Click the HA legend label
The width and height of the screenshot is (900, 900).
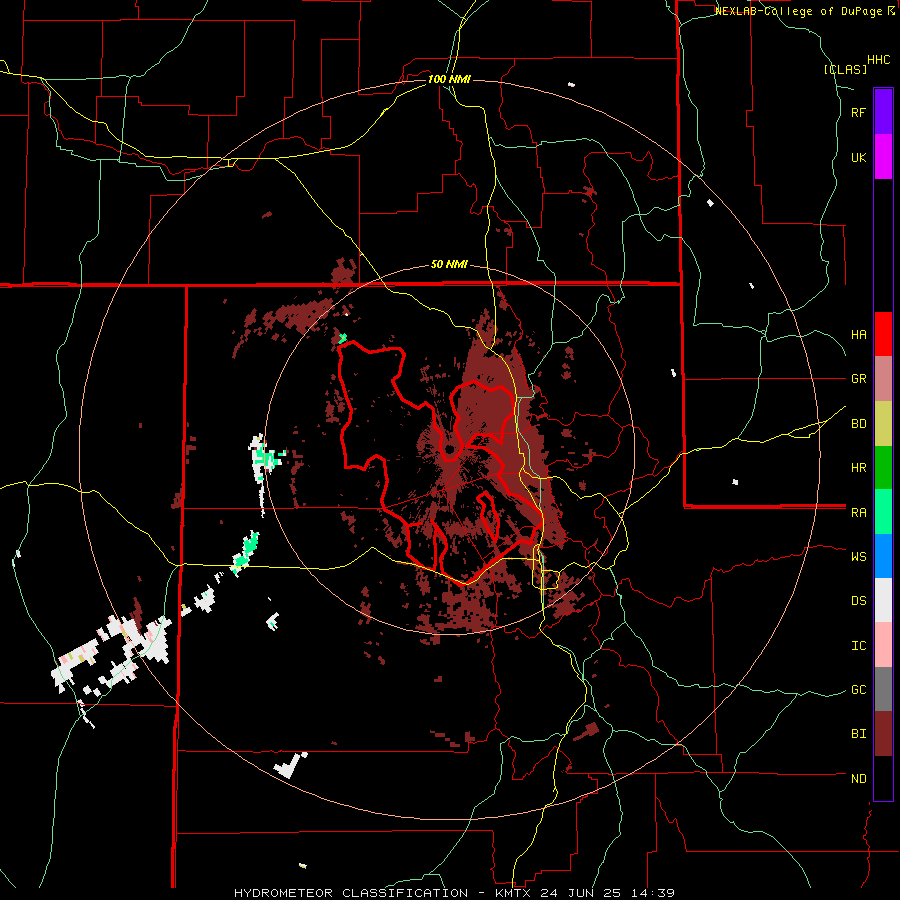(x=858, y=335)
